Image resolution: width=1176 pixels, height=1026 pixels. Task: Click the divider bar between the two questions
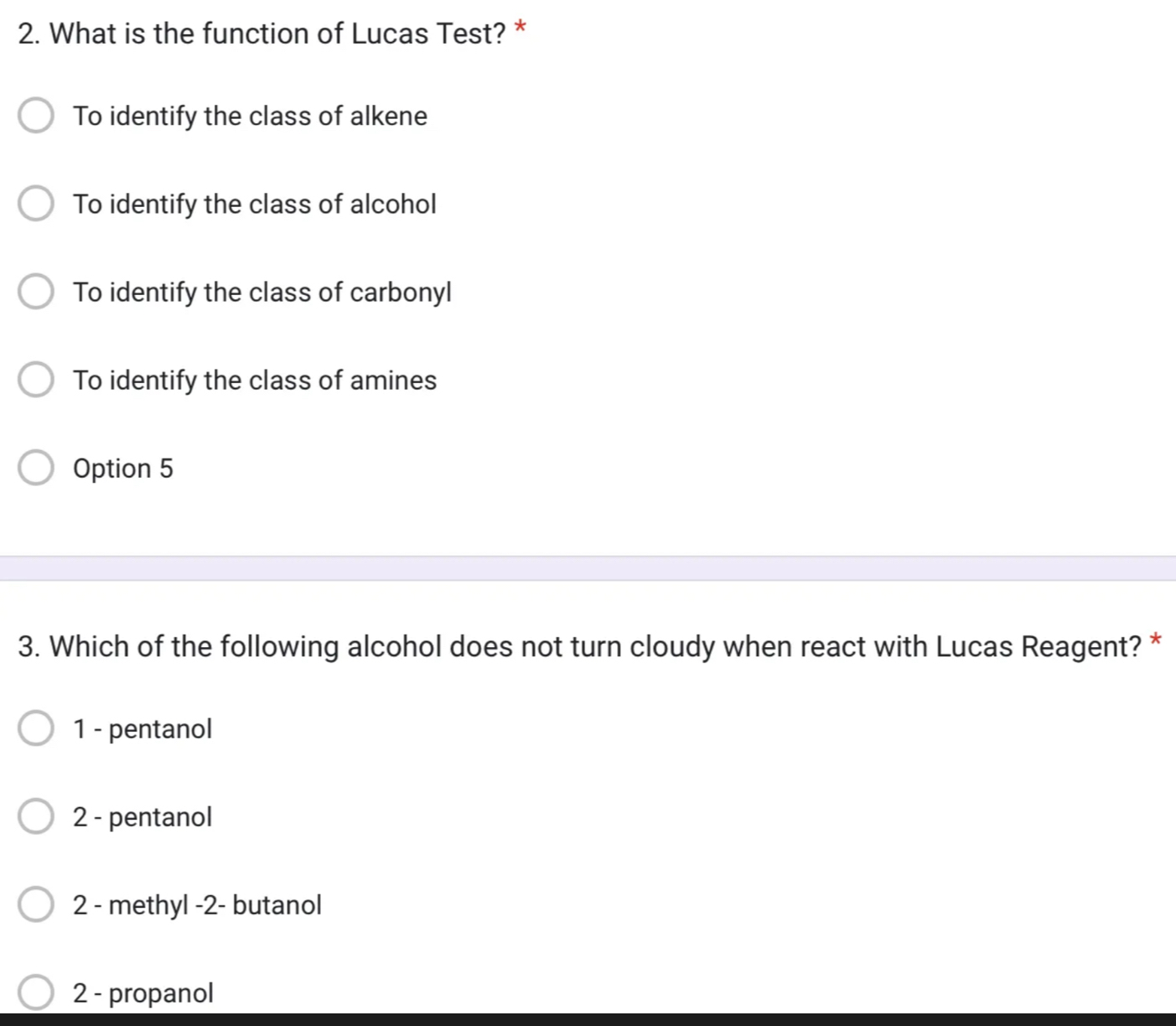587,565
